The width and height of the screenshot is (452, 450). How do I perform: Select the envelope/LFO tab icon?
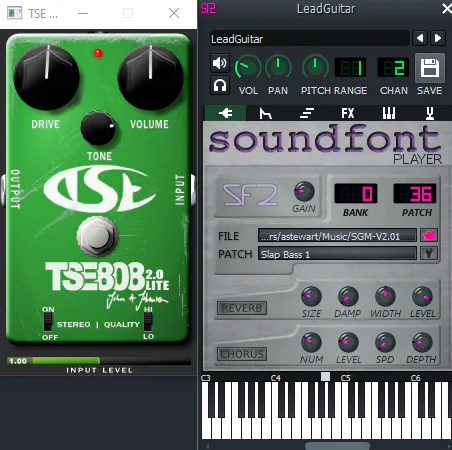coord(266,113)
